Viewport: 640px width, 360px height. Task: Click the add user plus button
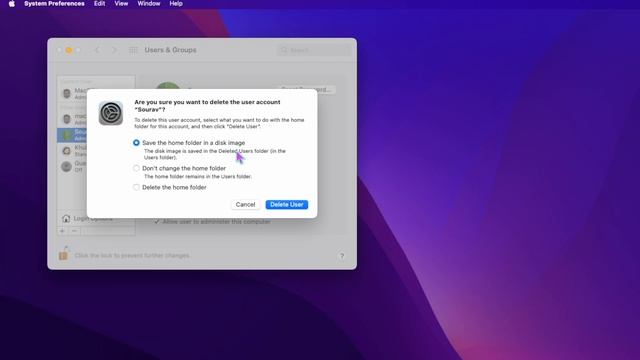tap(62, 231)
